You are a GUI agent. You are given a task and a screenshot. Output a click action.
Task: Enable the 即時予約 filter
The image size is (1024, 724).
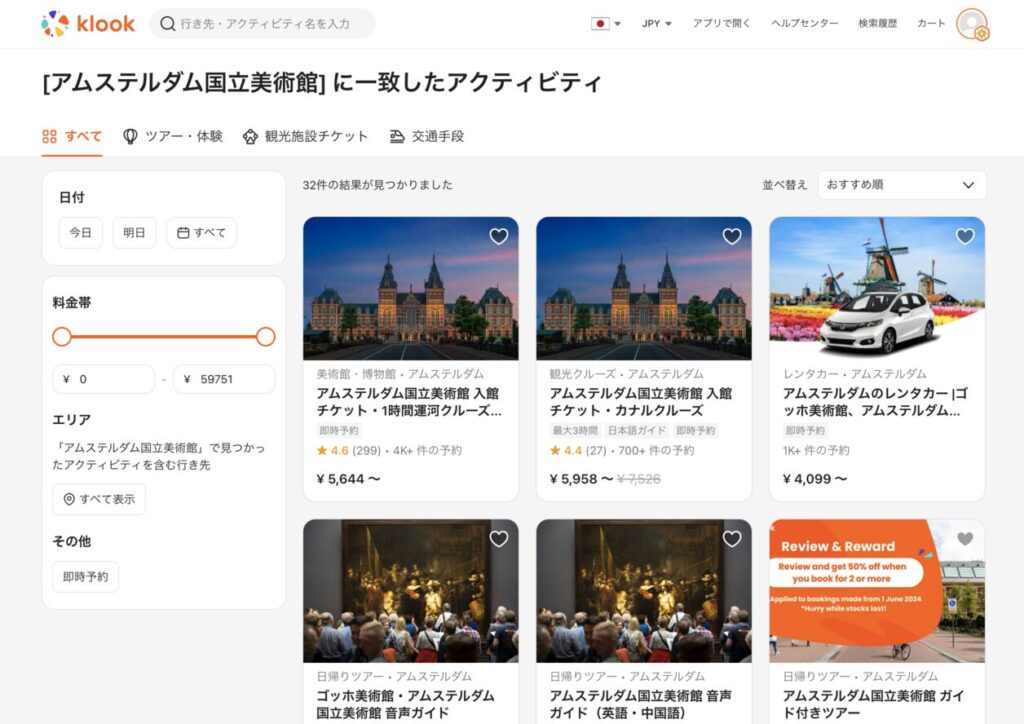pos(85,577)
